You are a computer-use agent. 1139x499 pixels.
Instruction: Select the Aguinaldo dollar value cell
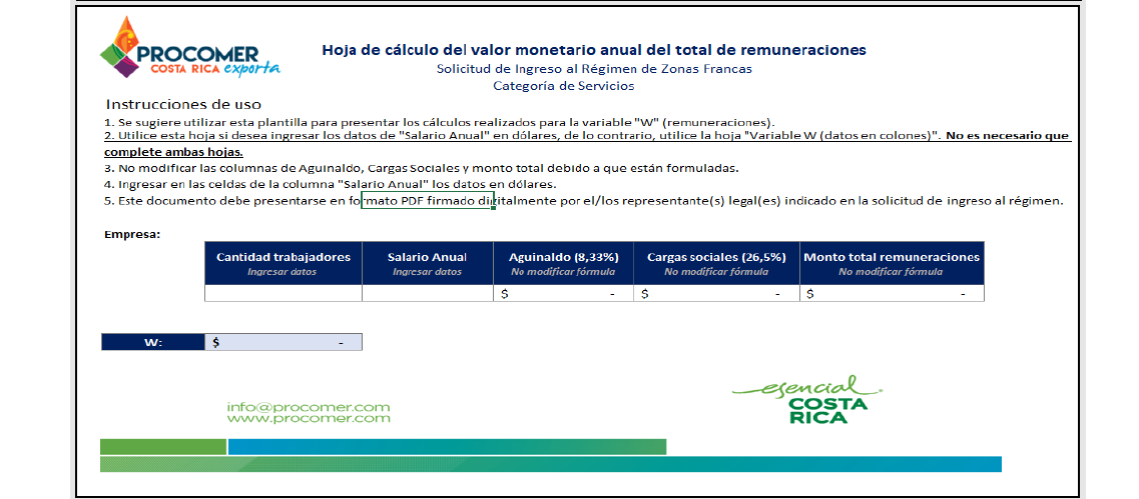563,294
